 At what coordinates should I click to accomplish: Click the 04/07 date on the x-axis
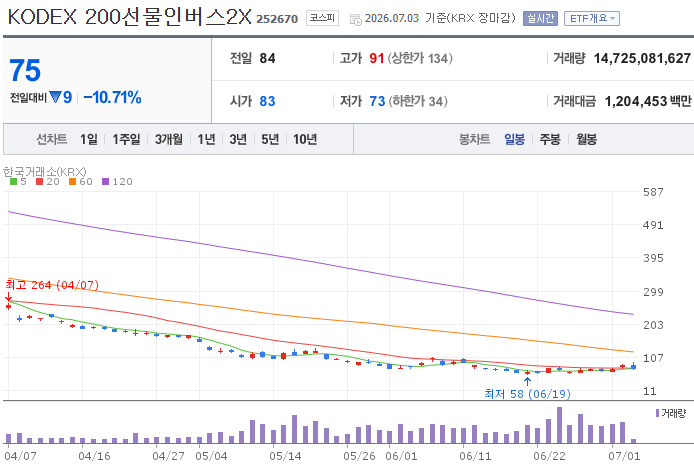[20, 456]
